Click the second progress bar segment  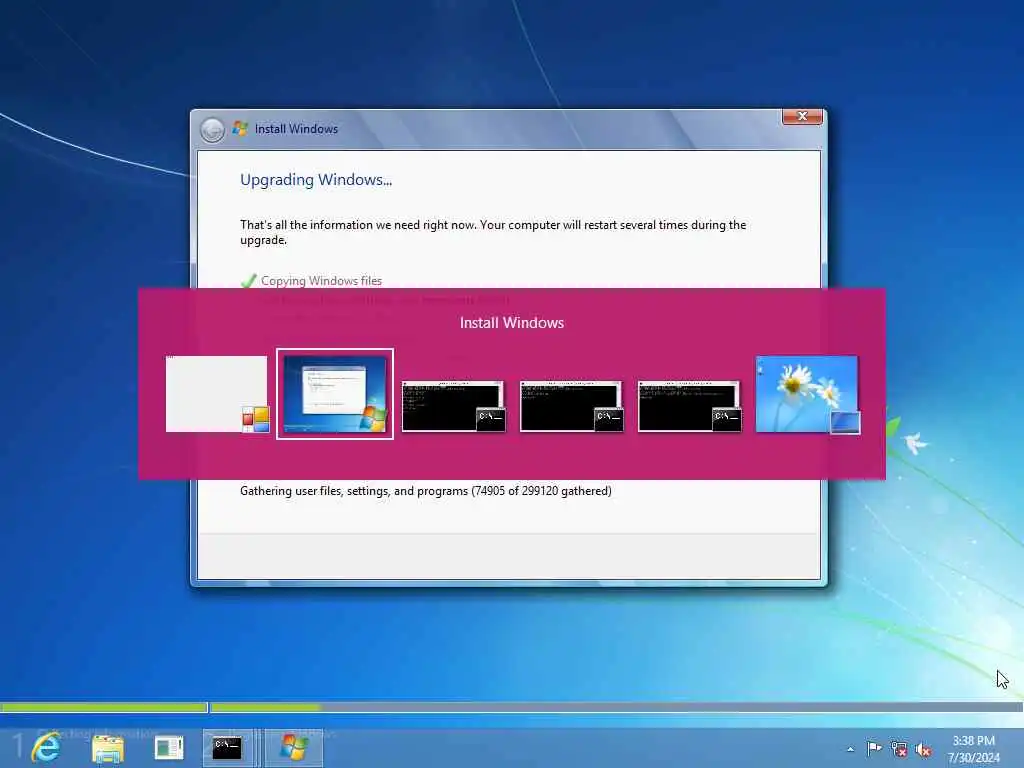click(616, 707)
